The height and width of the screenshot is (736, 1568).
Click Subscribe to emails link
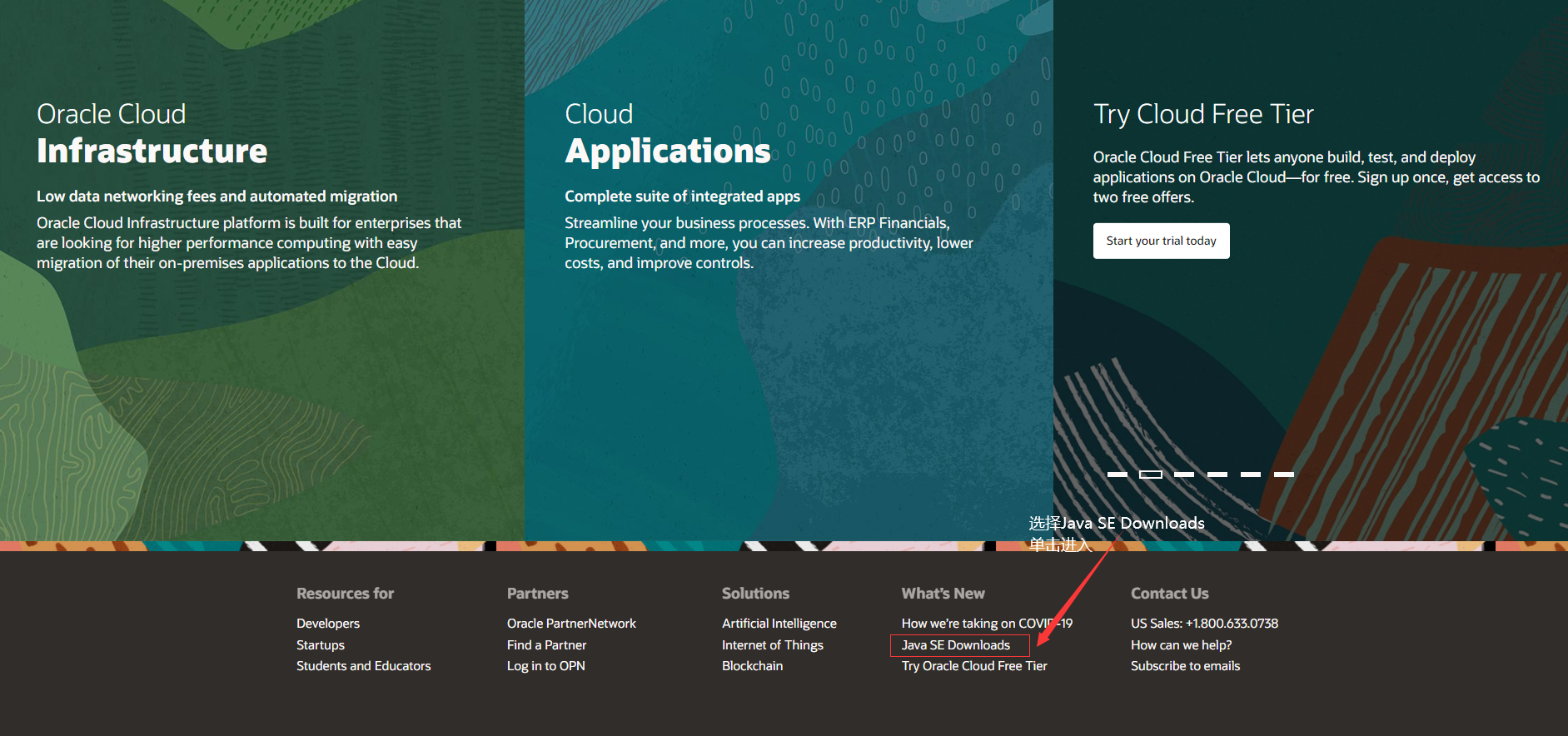pos(1185,666)
